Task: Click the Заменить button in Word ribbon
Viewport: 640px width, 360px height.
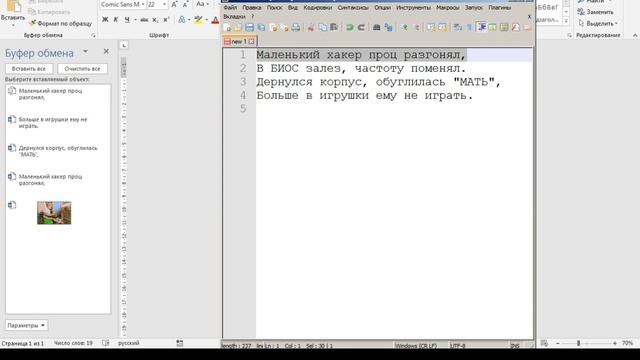Action: pyautogui.click(x=596, y=12)
